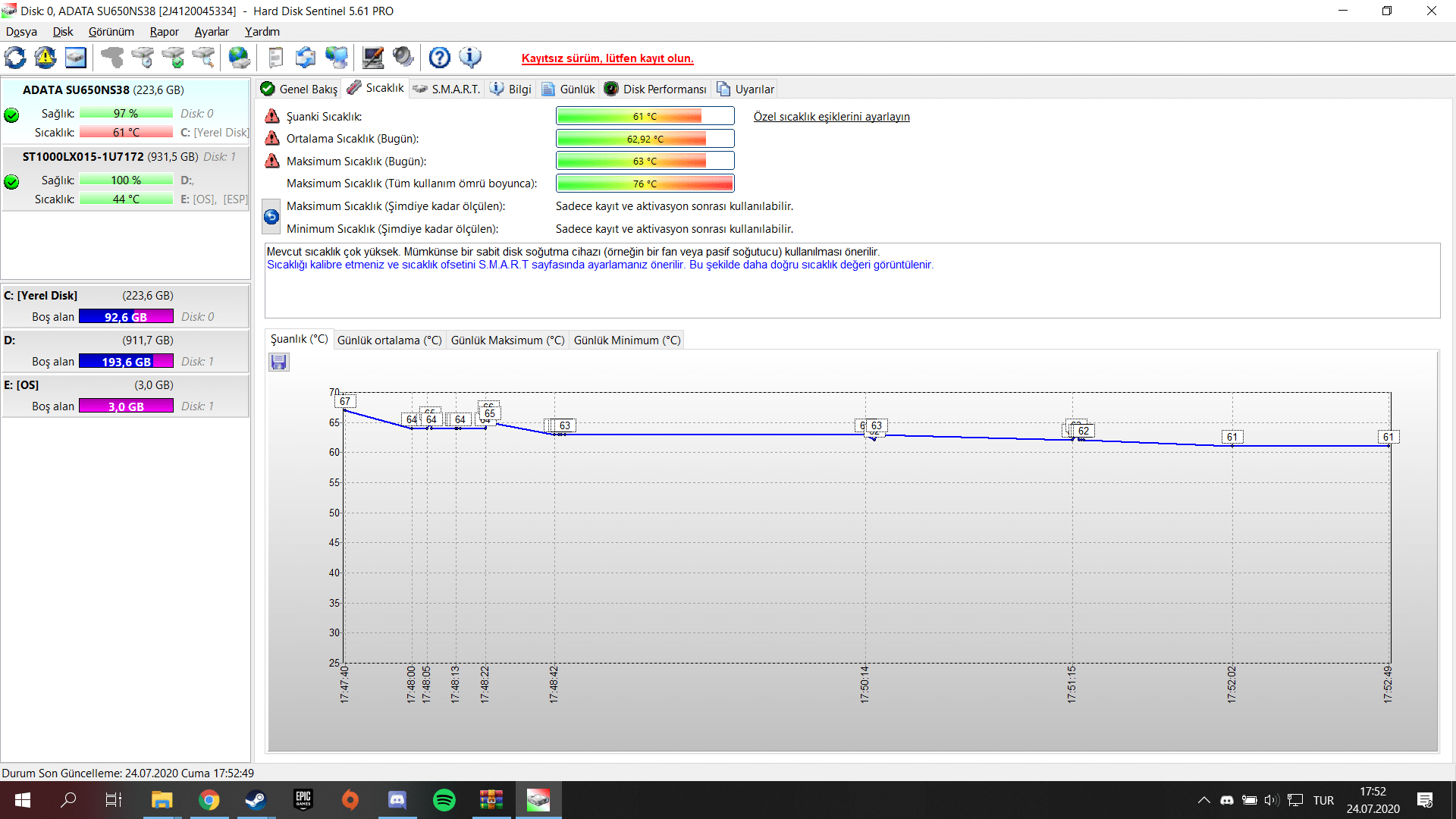Click the C: drive free space bar

tap(126, 317)
